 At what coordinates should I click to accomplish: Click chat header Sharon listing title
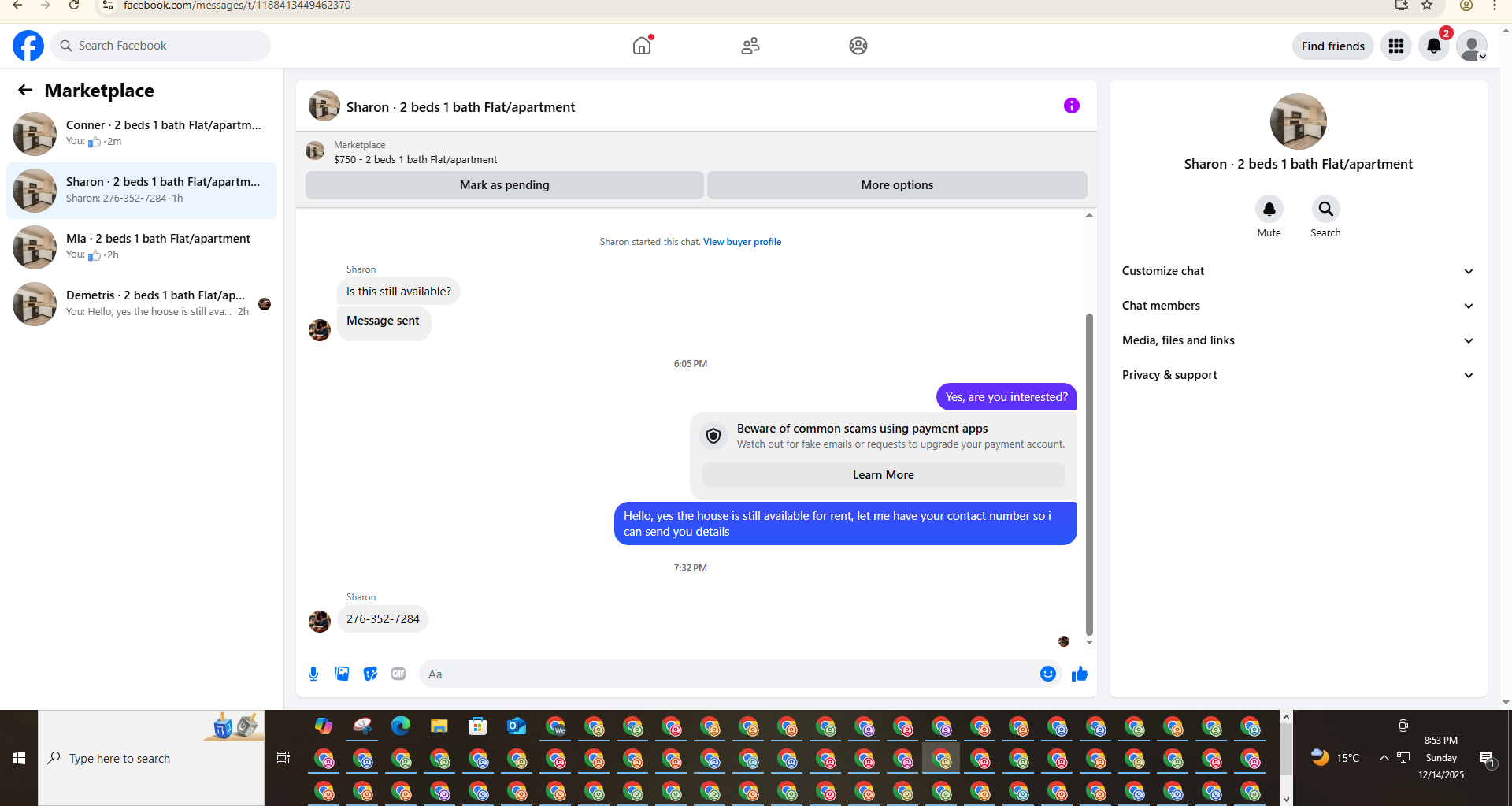tap(461, 107)
